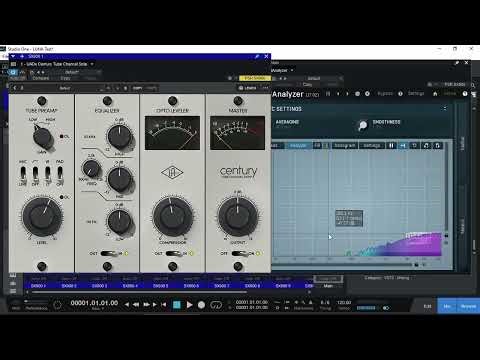The width and height of the screenshot is (480, 360).
Task: Click the Rewind button in the transport
Action: coord(136,304)
